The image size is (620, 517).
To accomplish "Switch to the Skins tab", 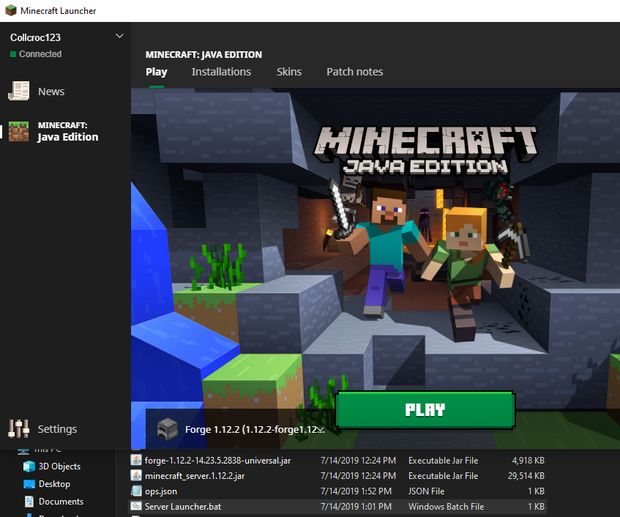I will click(289, 72).
